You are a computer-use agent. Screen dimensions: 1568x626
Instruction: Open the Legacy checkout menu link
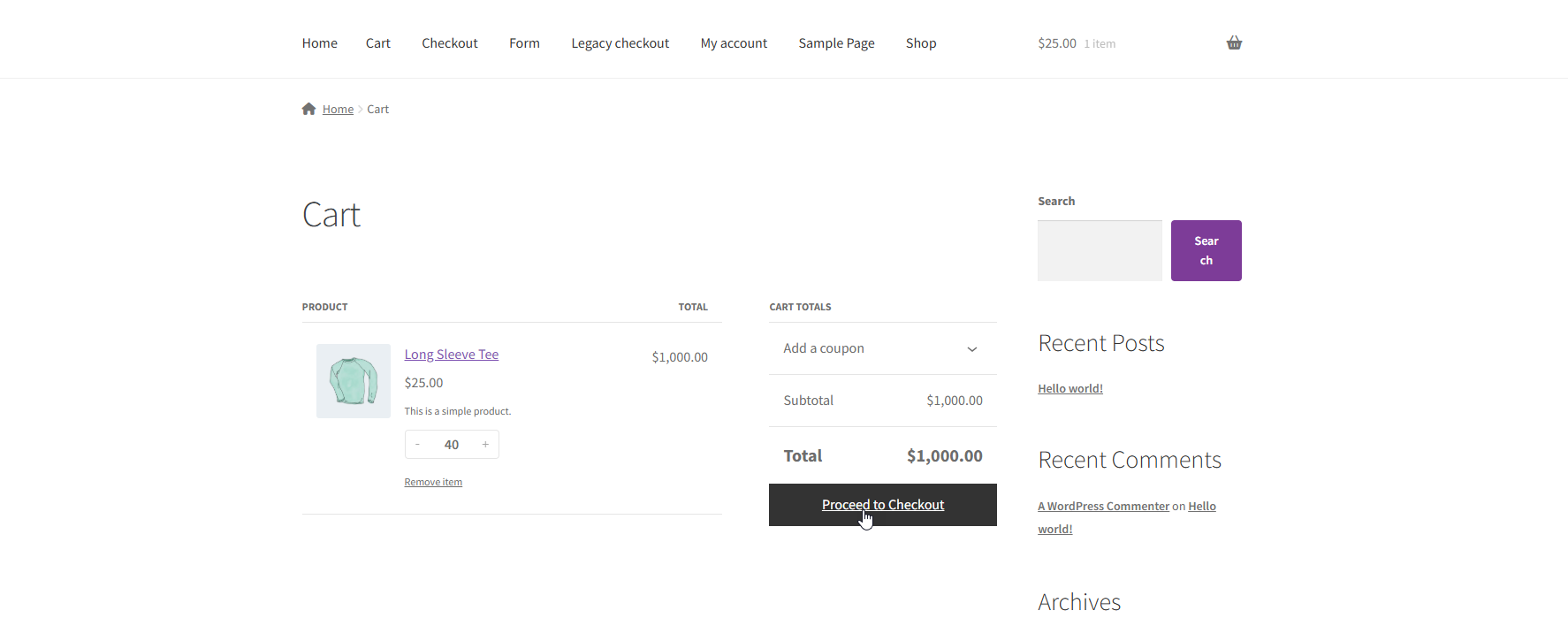(x=620, y=43)
